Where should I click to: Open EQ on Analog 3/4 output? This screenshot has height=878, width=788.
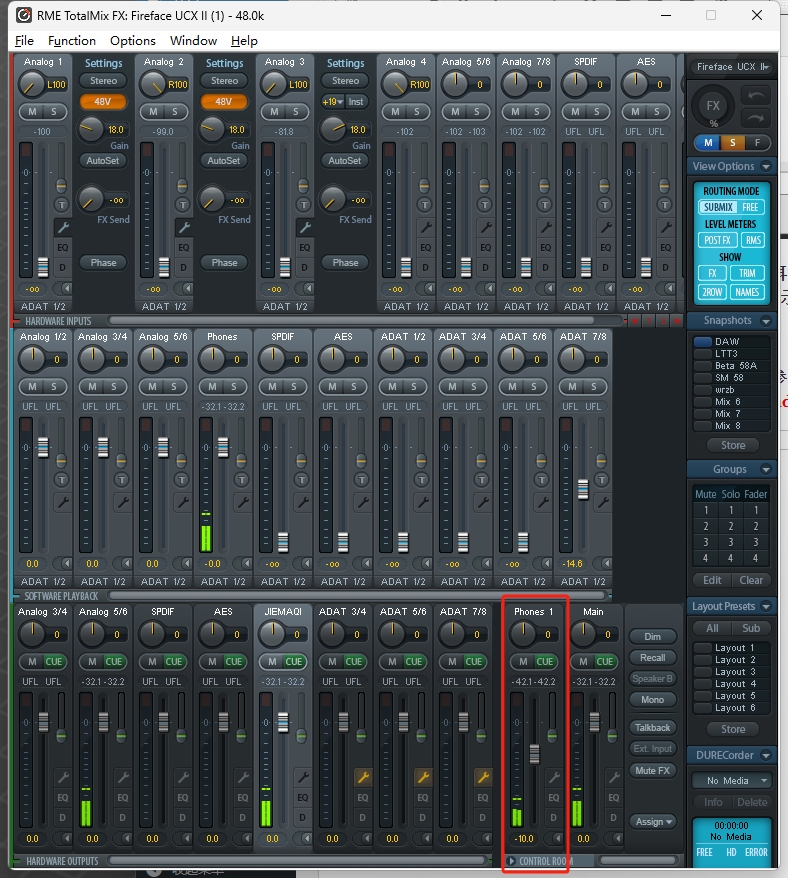[x=62, y=797]
